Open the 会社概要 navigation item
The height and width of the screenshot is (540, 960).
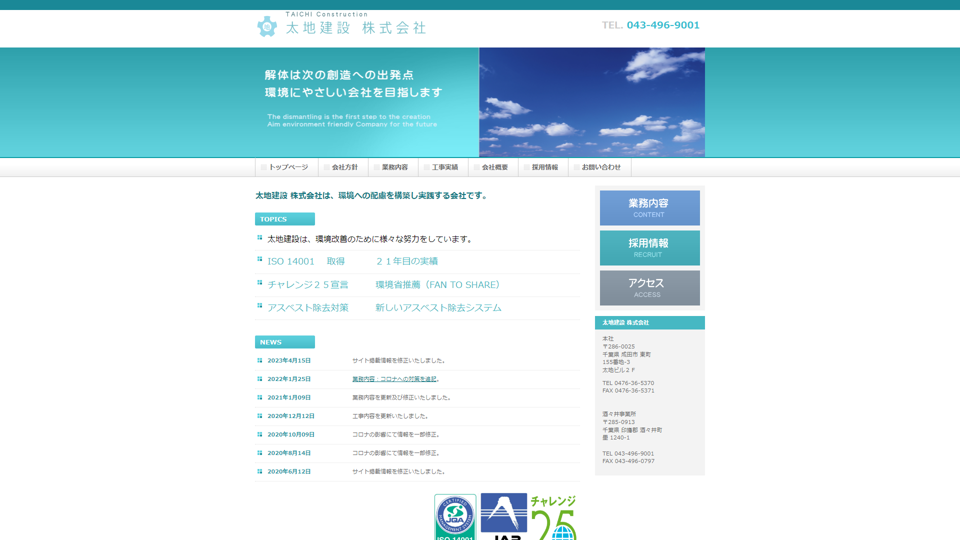494,168
